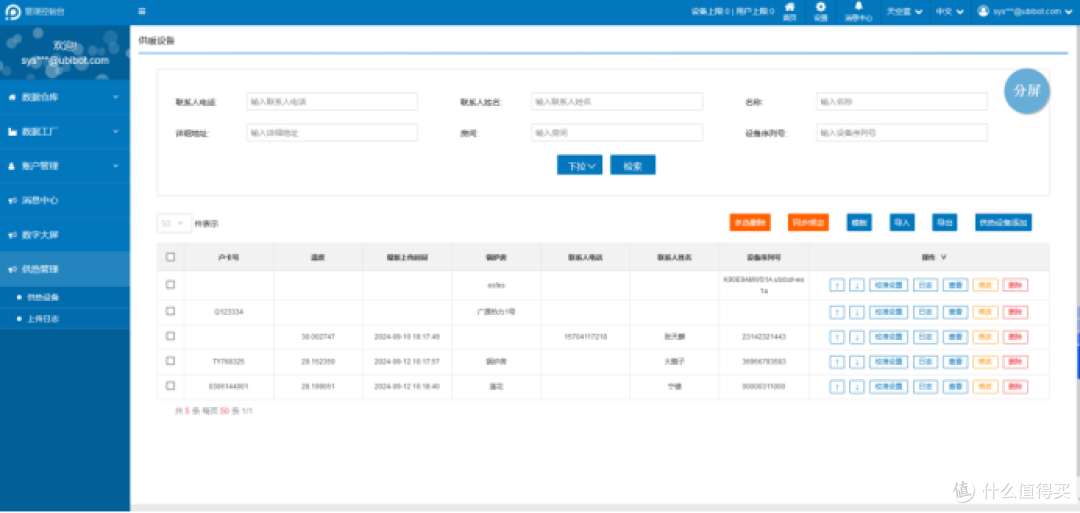Select 供热管理 in the sidebar
The width and height of the screenshot is (1080, 513).
tap(65, 269)
